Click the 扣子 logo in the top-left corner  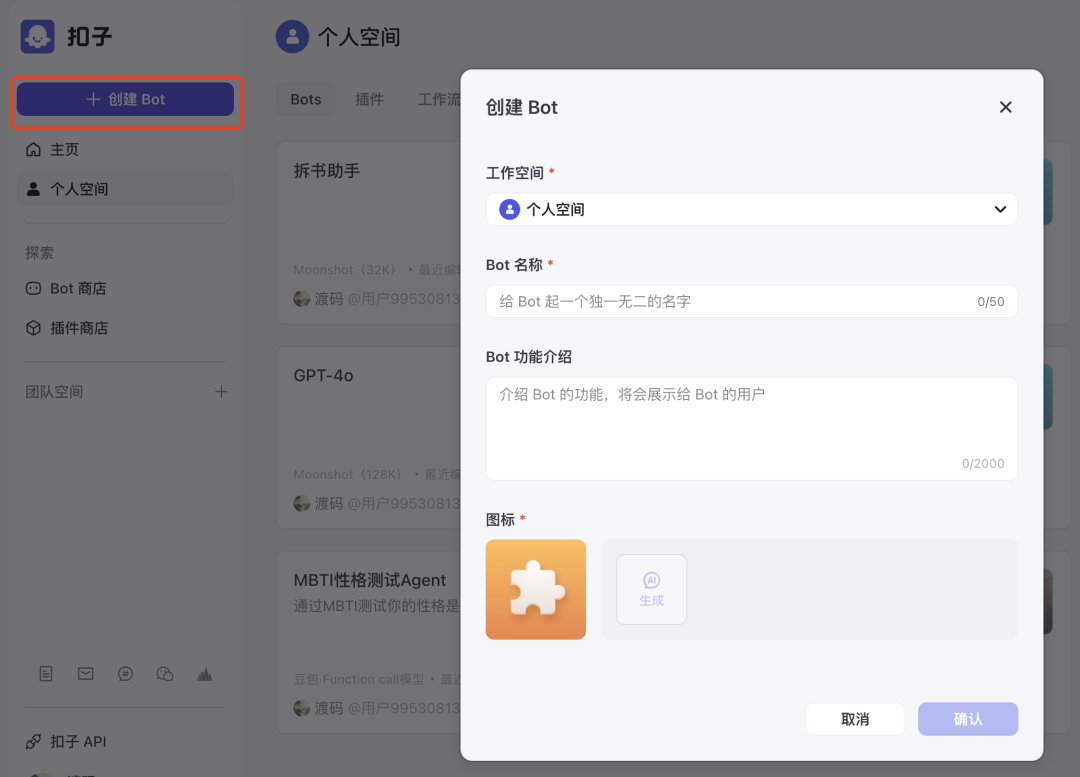(37, 36)
